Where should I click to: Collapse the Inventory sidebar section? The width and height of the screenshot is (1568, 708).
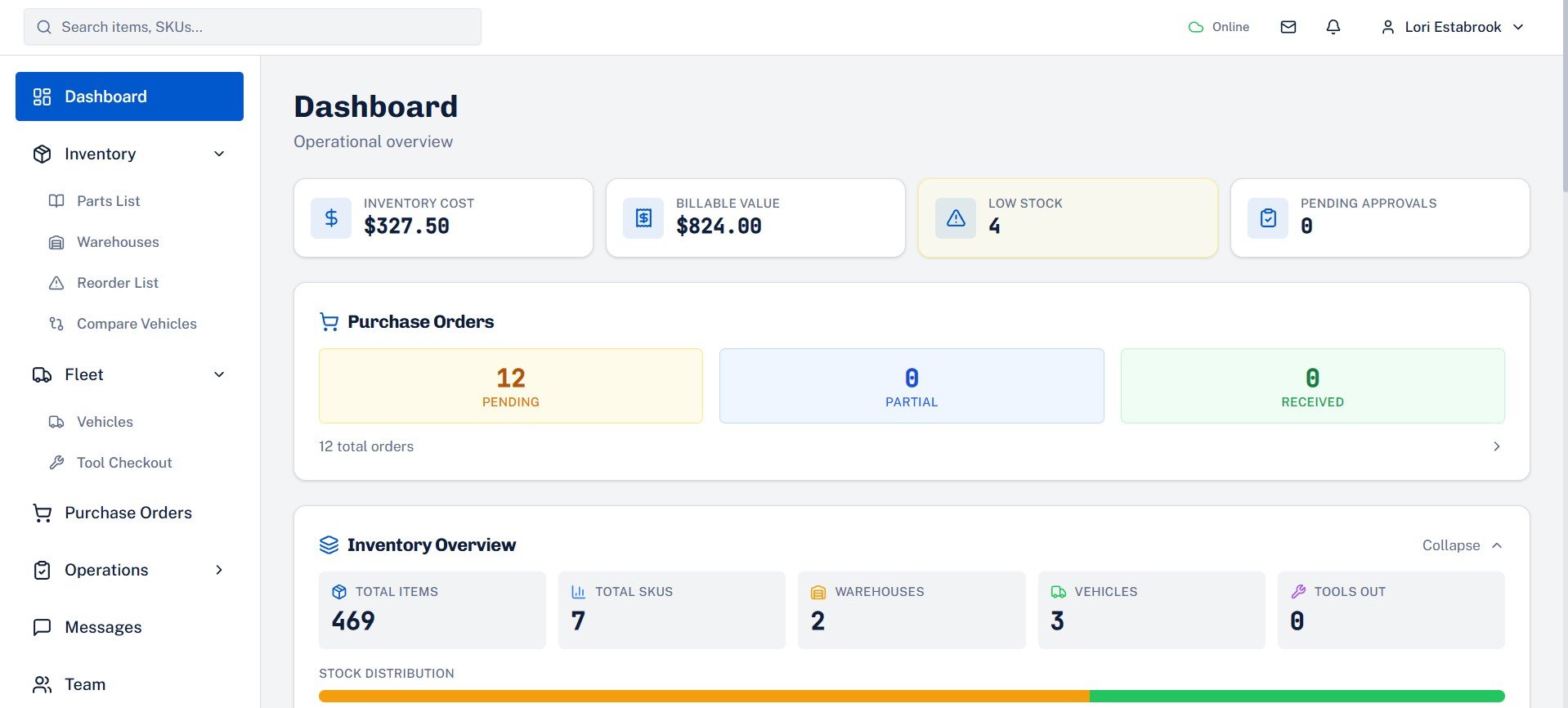(219, 154)
